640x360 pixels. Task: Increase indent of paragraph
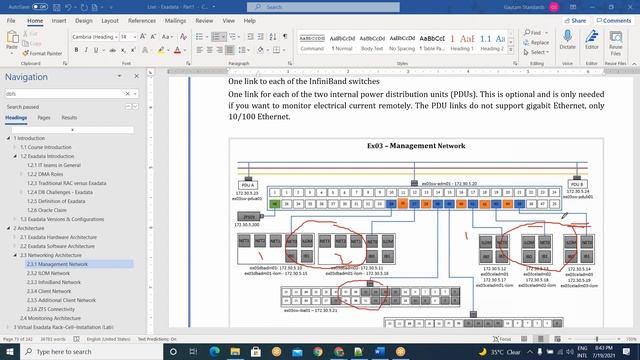point(260,37)
